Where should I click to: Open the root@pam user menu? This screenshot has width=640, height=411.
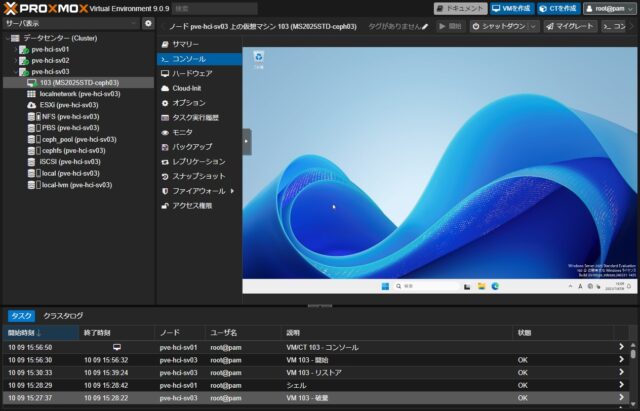609,8
